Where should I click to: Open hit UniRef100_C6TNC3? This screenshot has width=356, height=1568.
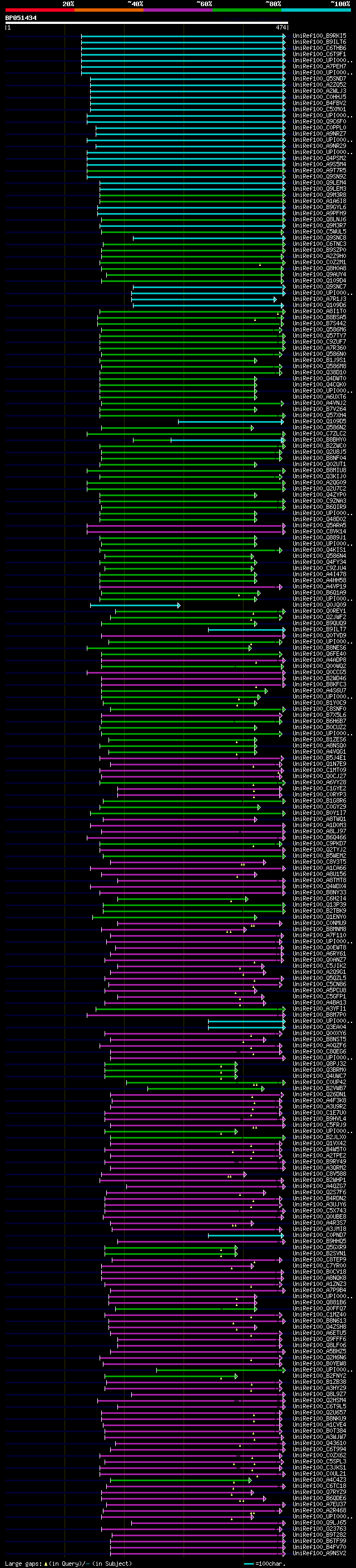tap(319, 244)
